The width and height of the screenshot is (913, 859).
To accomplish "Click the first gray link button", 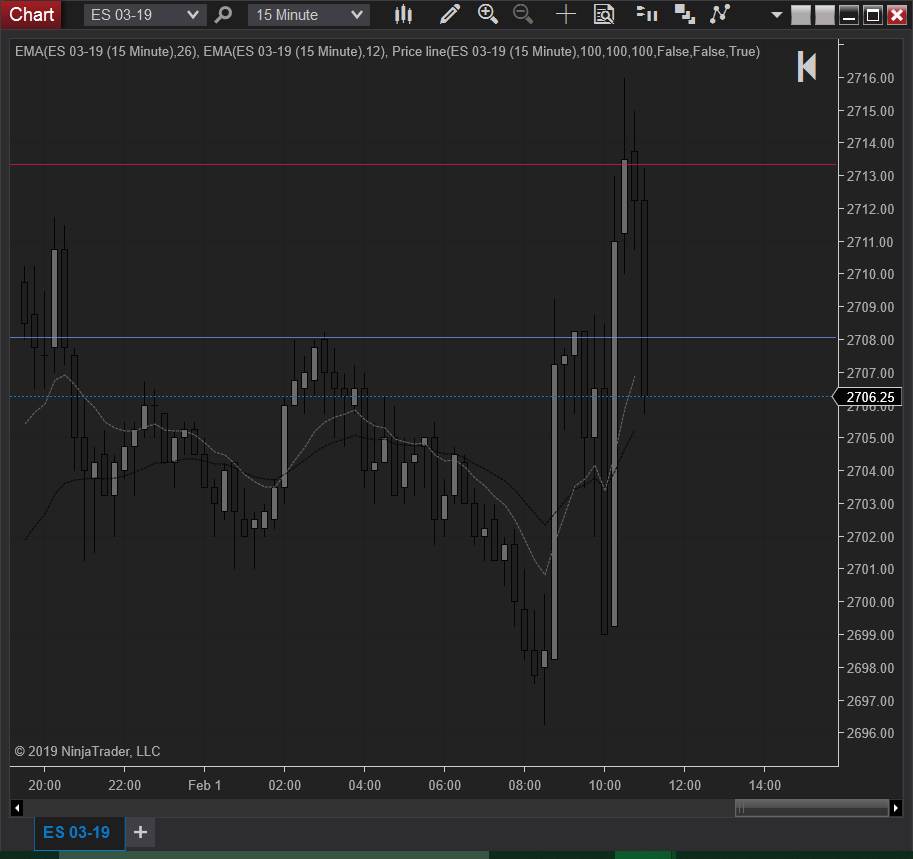I will coord(801,15).
